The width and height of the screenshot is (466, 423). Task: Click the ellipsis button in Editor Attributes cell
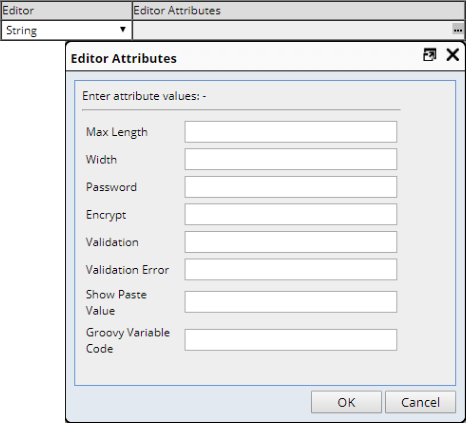pyautogui.click(x=458, y=30)
